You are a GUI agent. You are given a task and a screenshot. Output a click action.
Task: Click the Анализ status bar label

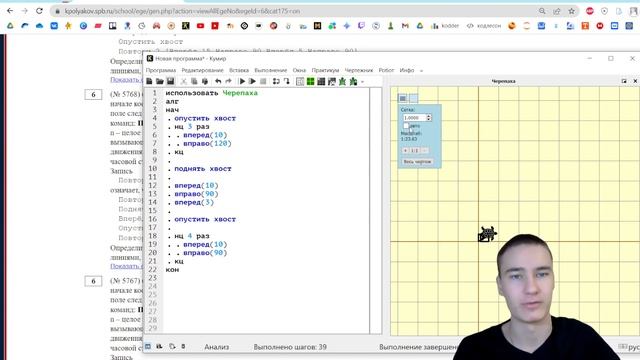pyautogui.click(x=217, y=347)
